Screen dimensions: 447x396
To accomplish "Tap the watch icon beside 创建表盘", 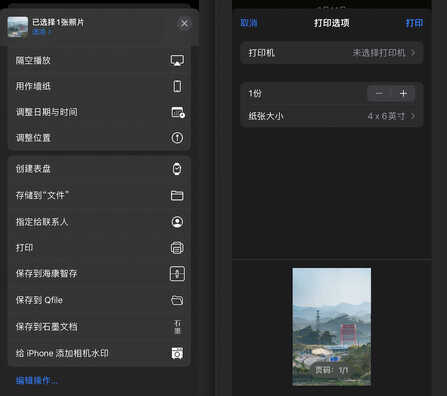I will click(177, 169).
